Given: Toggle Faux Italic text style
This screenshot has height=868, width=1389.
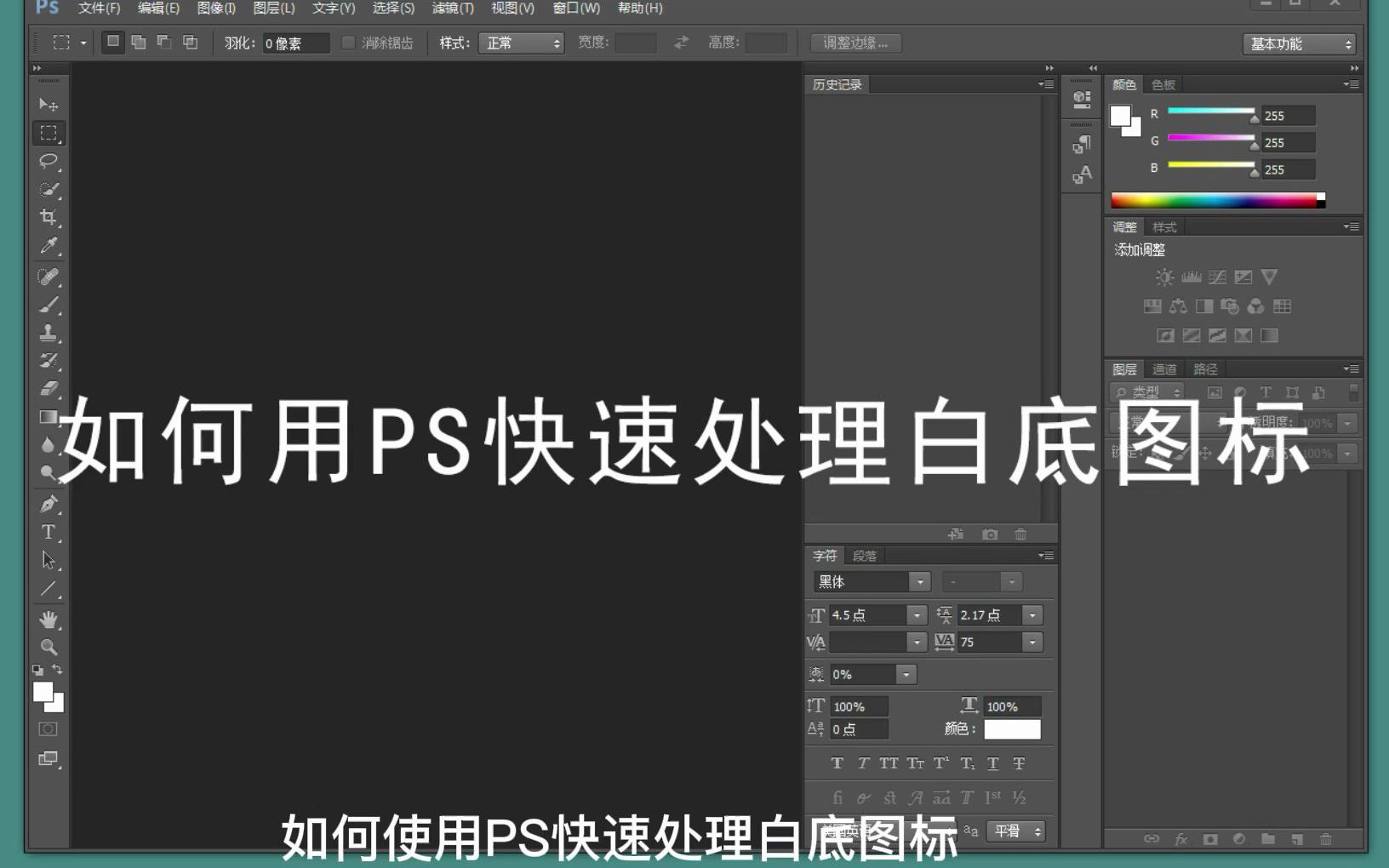Looking at the screenshot, I should pyautogui.click(x=863, y=763).
